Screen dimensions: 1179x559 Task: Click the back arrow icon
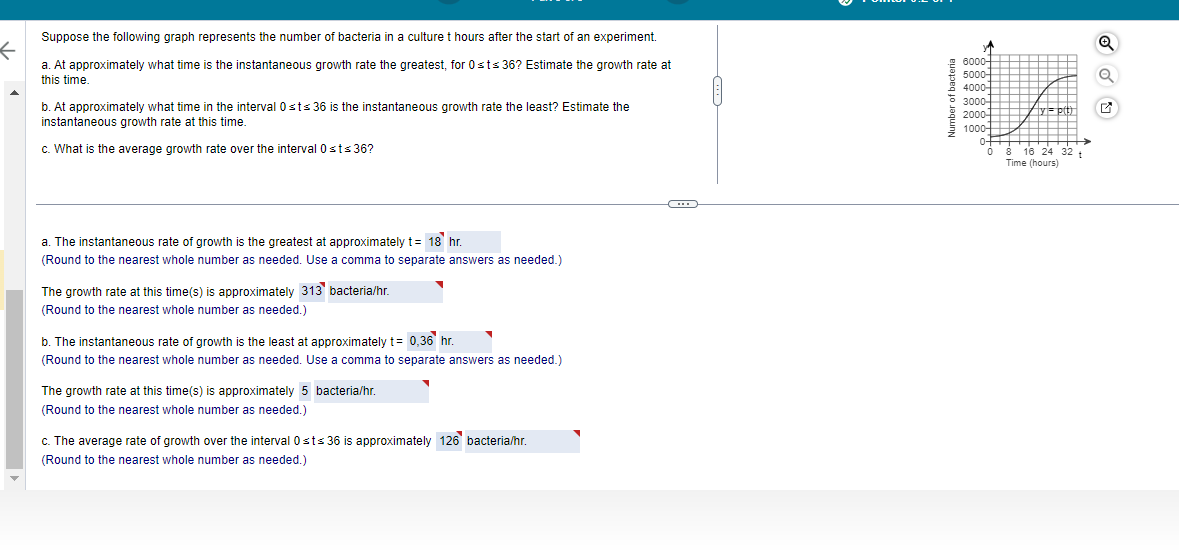pos(8,51)
